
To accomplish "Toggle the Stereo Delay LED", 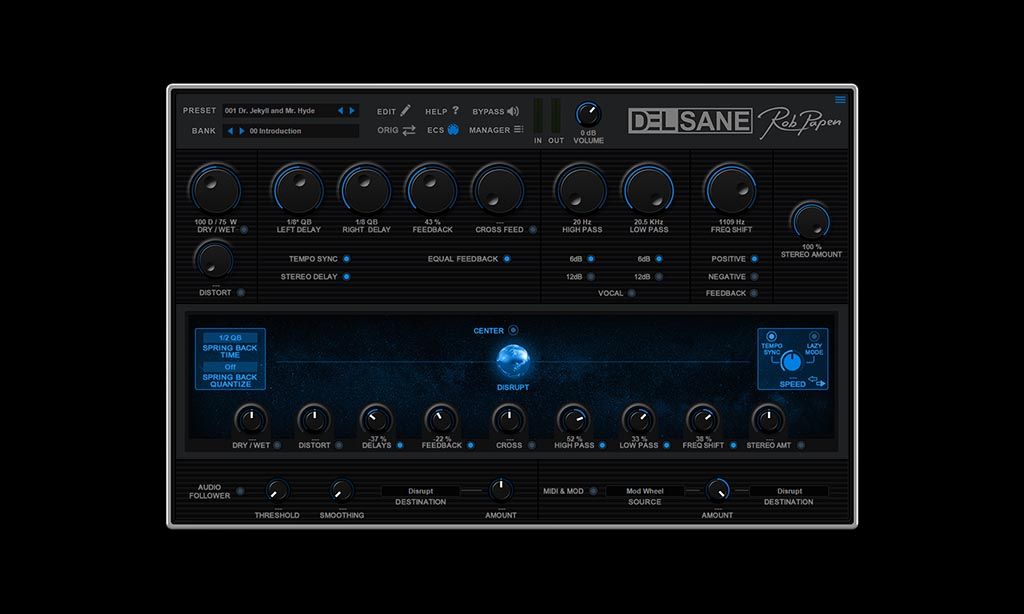I will click(346, 276).
